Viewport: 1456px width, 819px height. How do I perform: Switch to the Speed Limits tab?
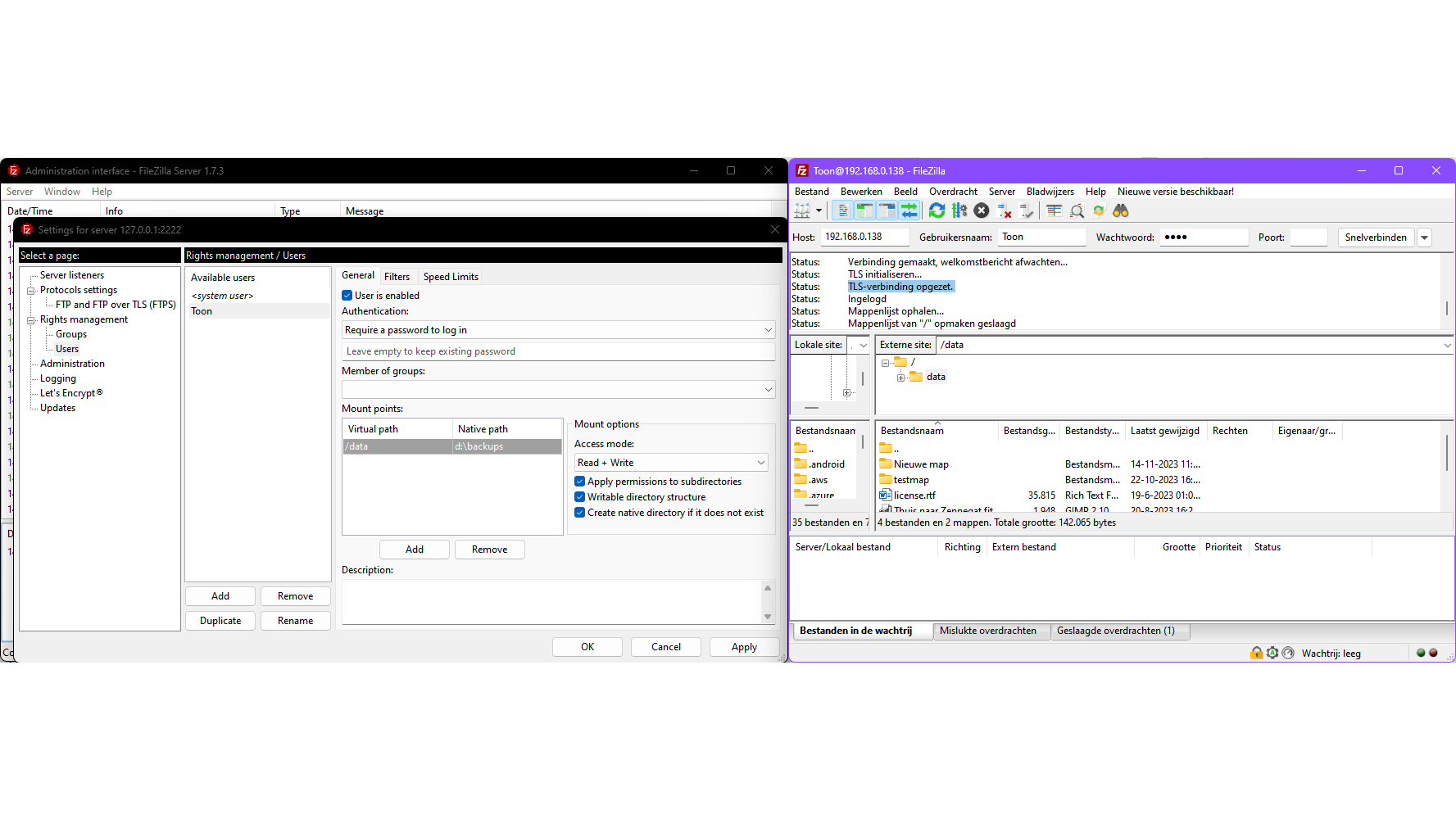click(x=451, y=277)
